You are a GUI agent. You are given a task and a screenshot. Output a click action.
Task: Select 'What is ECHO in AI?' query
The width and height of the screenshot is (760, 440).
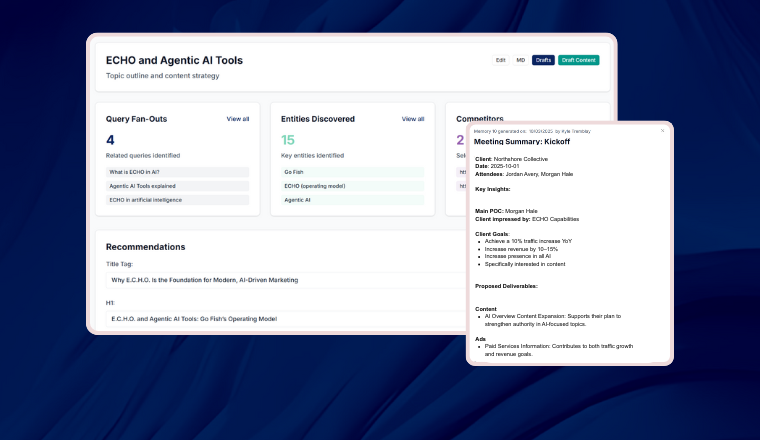pos(177,172)
